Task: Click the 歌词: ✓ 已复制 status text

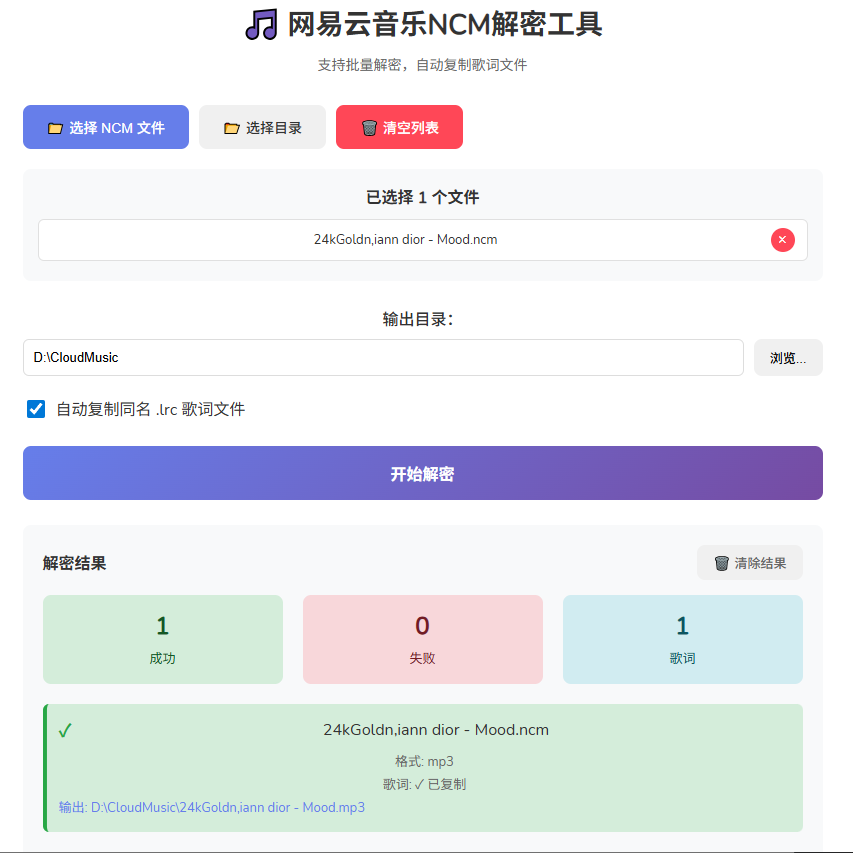Action: [x=424, y=784]
